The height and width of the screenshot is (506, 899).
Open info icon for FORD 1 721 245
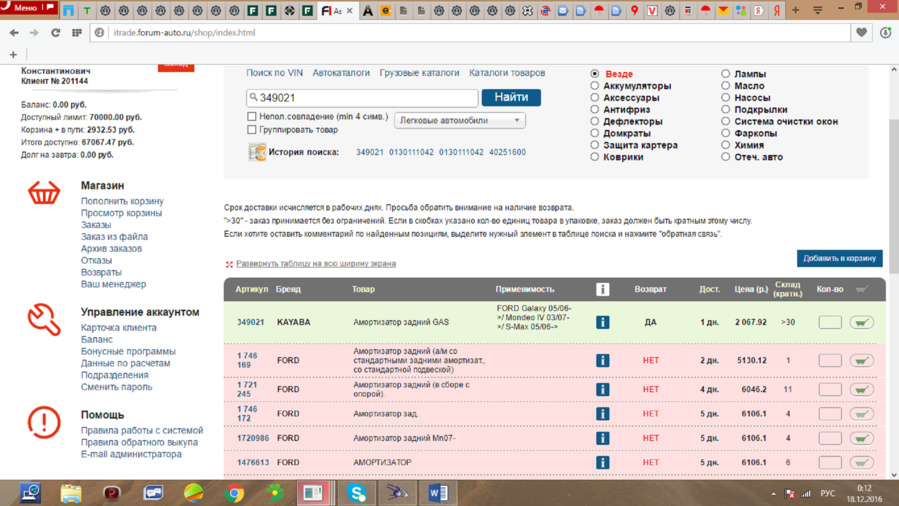point(602,390)
